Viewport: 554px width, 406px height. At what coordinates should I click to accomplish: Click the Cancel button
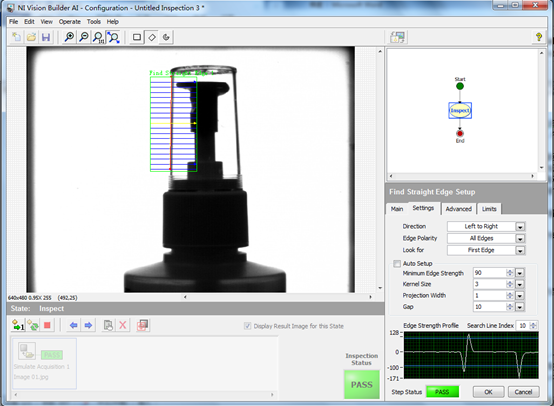pyautogui.click(x=523, y=392)
